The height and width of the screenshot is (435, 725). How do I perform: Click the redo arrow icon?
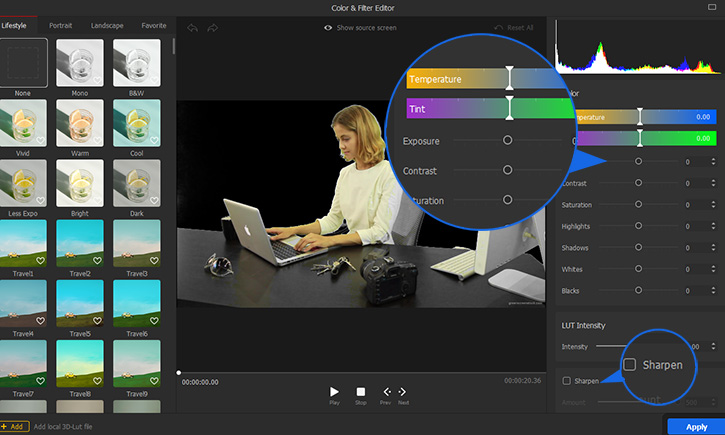coord(212,28)
